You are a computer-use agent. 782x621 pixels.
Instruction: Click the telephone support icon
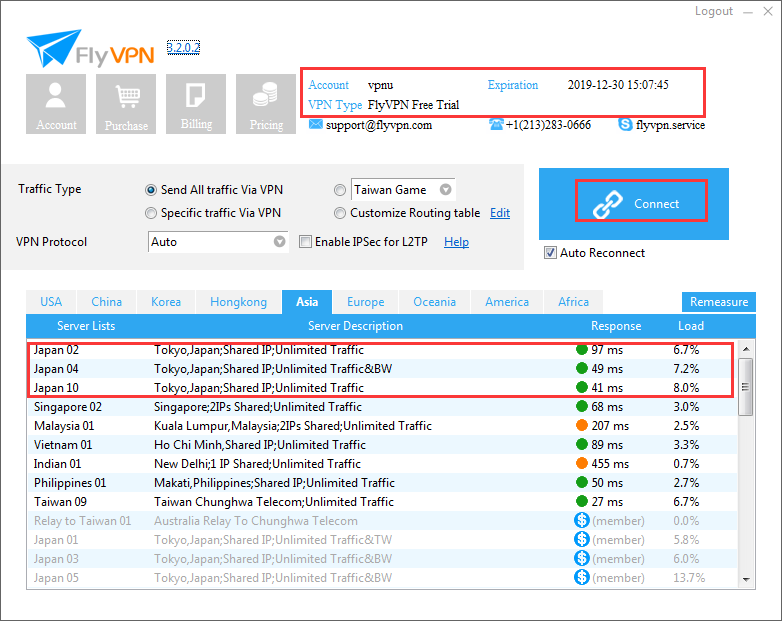click(x=496, y=124)
